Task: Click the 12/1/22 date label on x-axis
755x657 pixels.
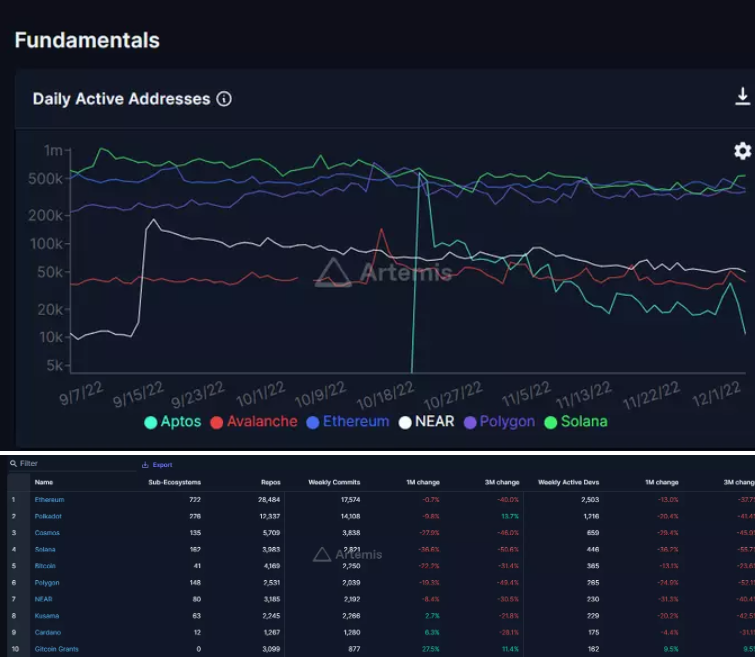Action: (x=716, y=394)
